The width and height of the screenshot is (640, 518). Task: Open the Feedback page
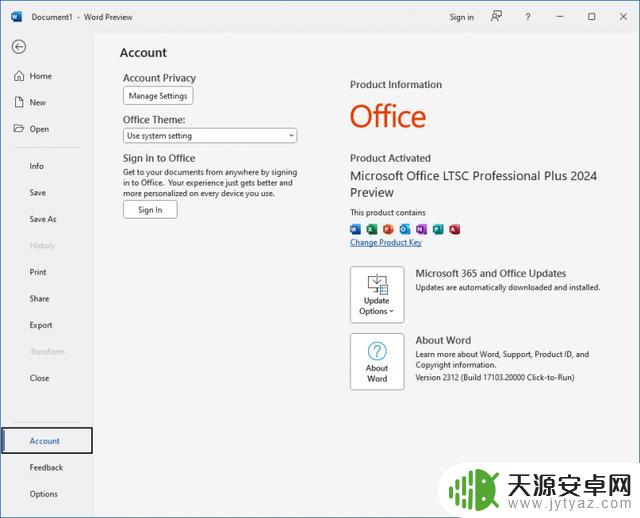[x=46, y=468]
